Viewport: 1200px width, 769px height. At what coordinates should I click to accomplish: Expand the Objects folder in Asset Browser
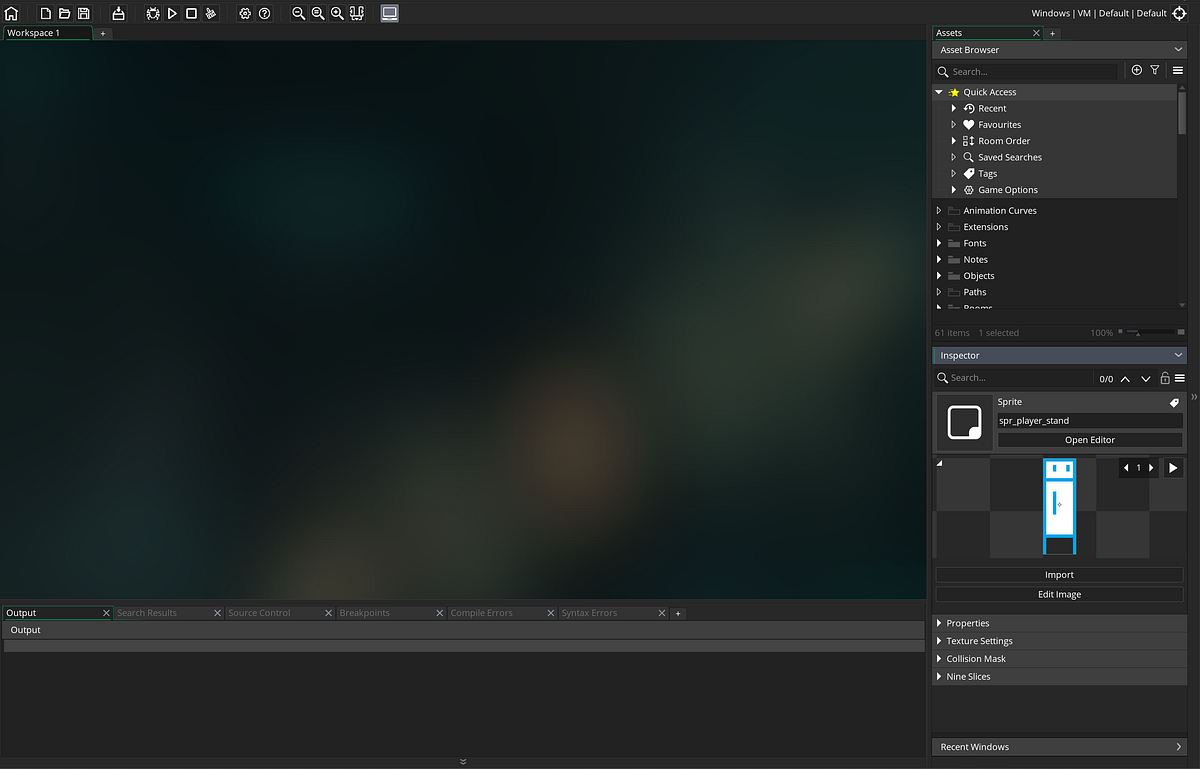tap(938, 275)
